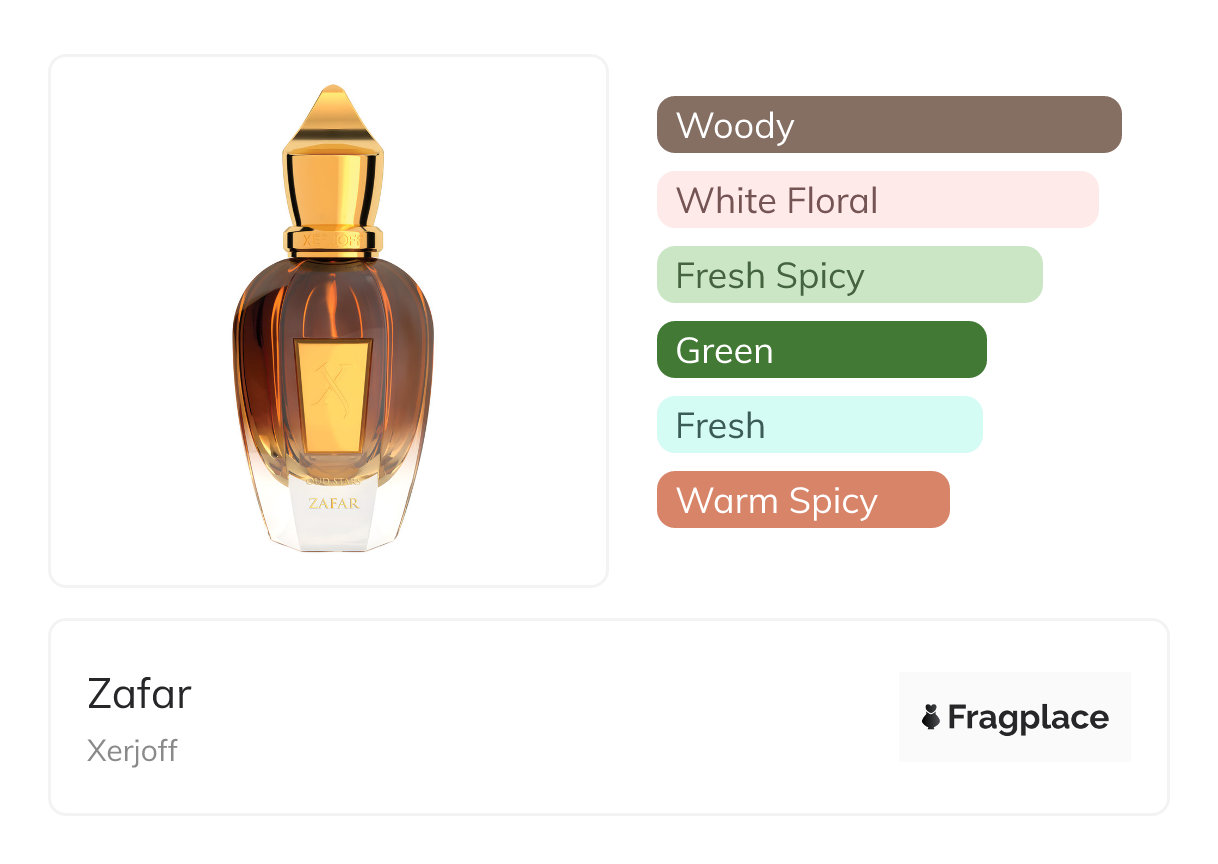Pick the mint Fresh accord bar
This screenshot has height=864, width=1218.
[819, 425]
